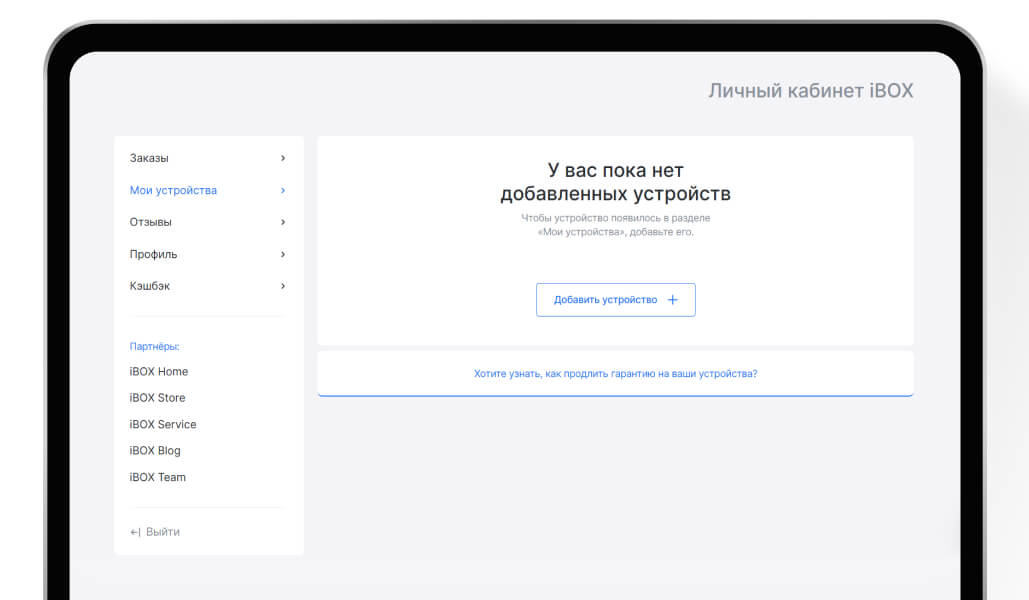
Task: Click the logout arrow icon
Action: (x=135, y=532)
